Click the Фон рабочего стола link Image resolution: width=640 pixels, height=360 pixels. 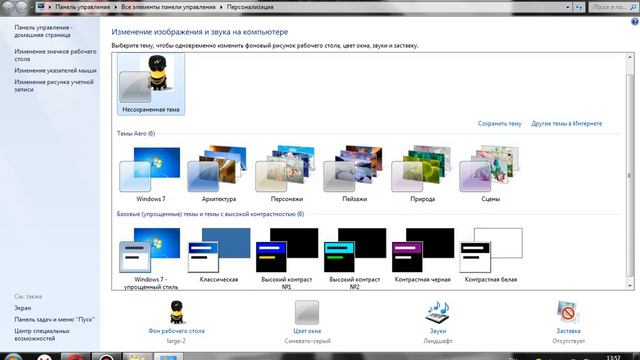[176, 331]
